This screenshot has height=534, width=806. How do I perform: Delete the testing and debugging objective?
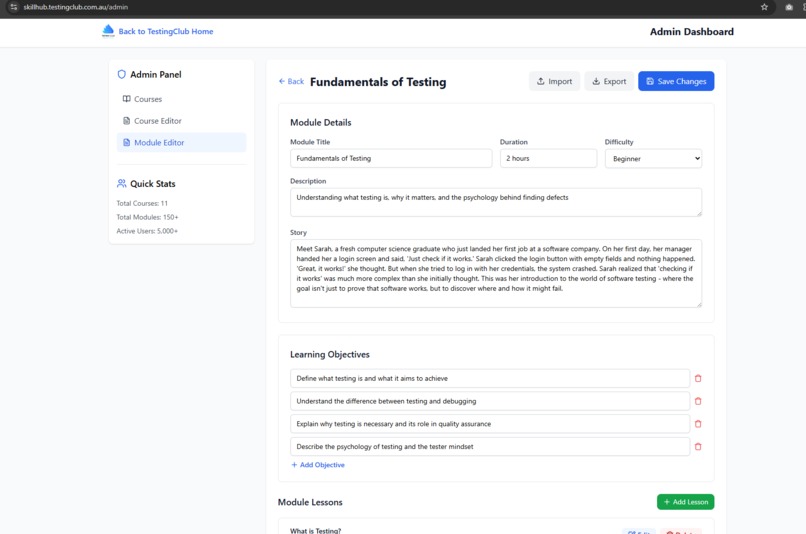[x=698, y=401]
